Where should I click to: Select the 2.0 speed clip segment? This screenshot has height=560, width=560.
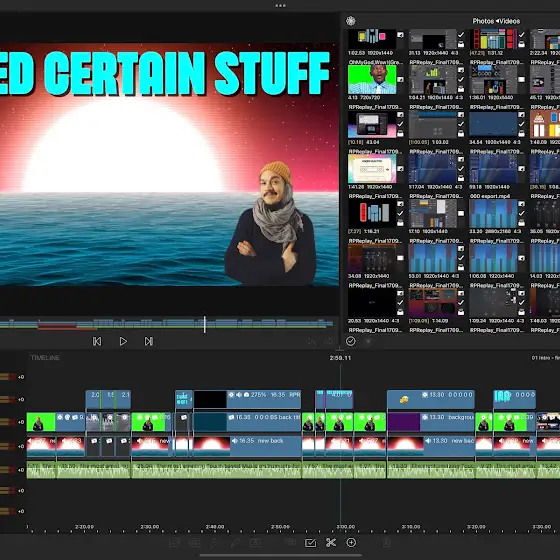tap(93, 399)
